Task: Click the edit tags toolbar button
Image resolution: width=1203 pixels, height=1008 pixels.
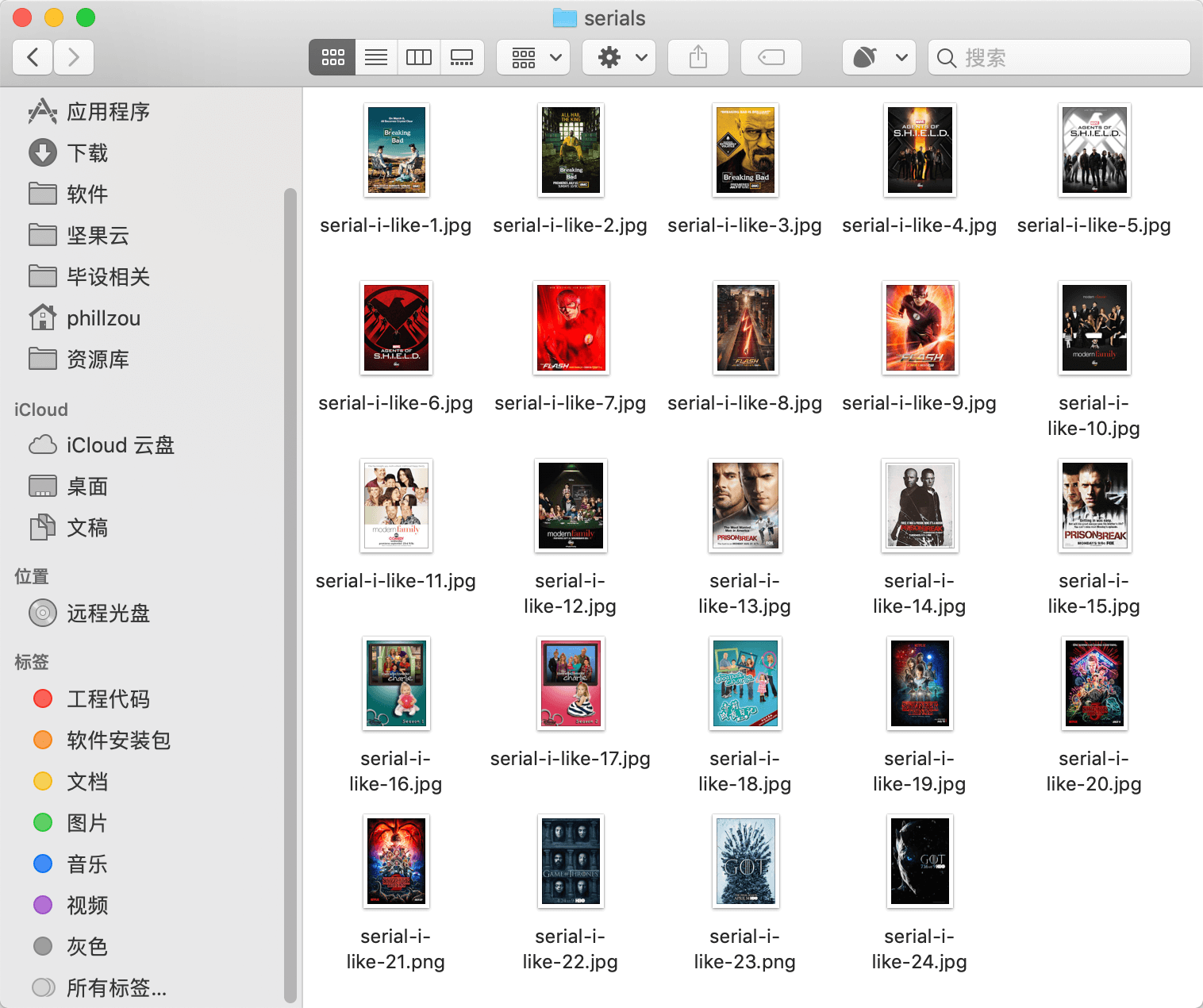Action: click(x=771, y=57)
